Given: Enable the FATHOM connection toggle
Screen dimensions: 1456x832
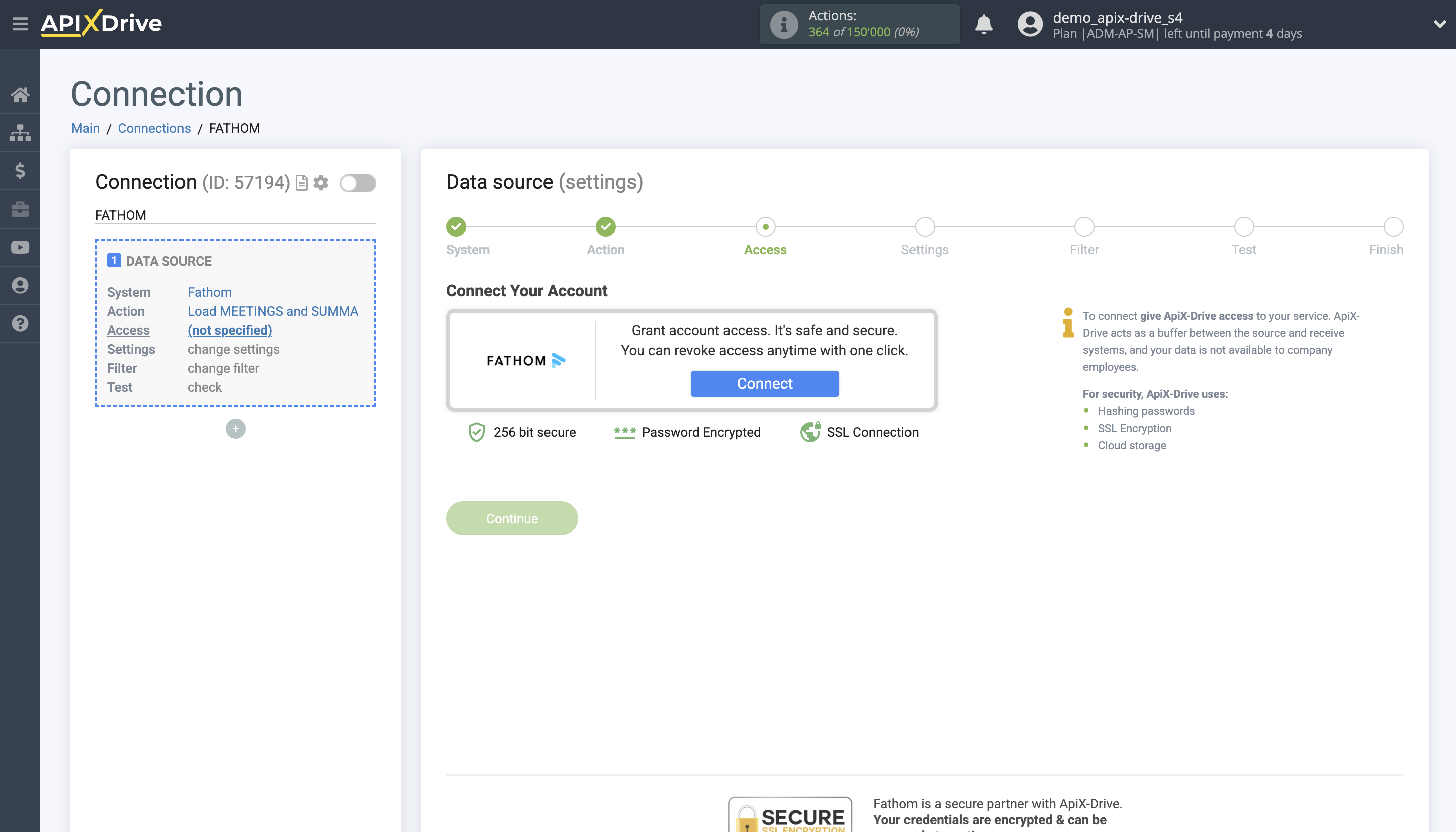Looking at the screenshot, I should click(x=357, y=183).
